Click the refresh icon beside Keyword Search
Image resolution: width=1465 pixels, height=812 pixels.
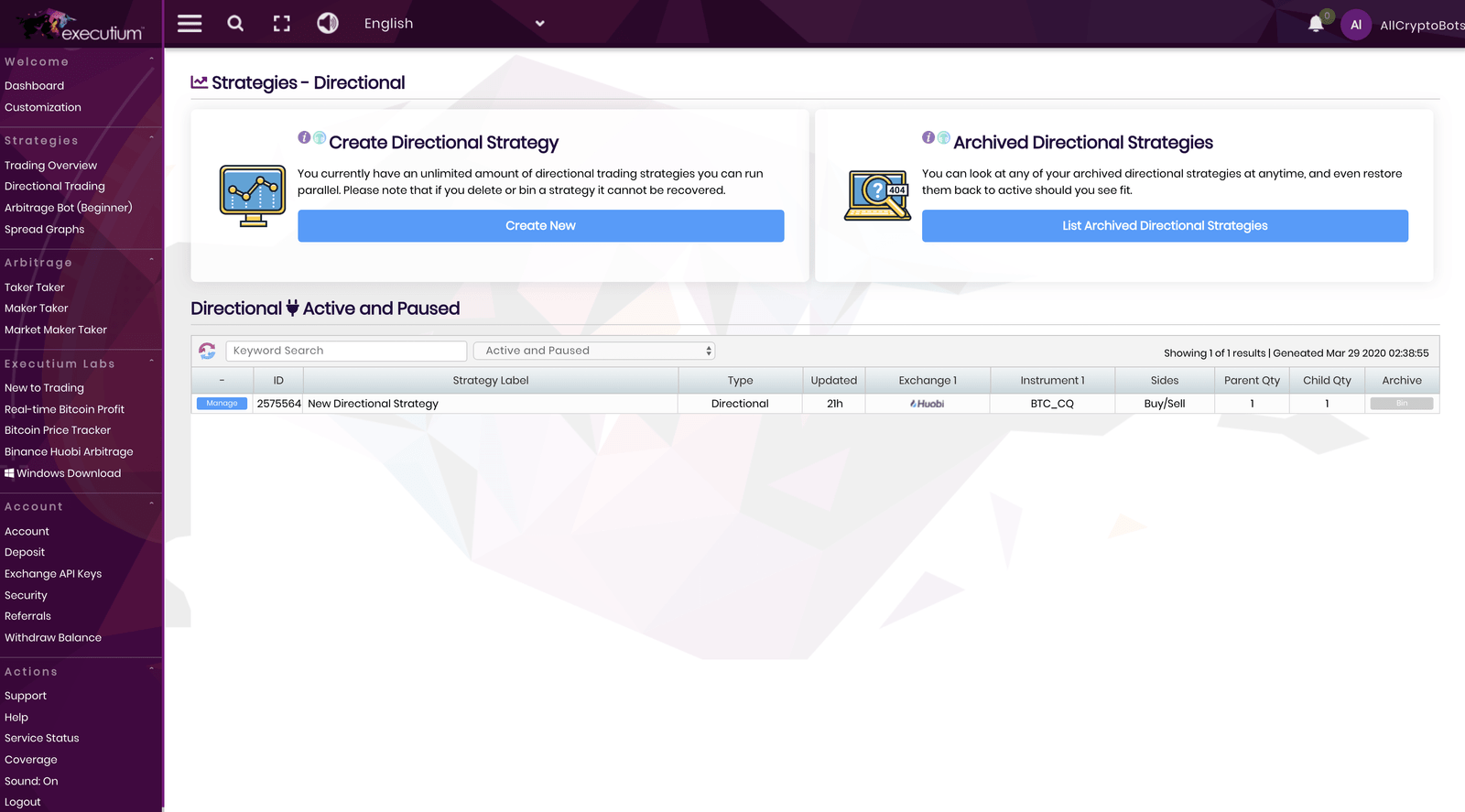207,351
